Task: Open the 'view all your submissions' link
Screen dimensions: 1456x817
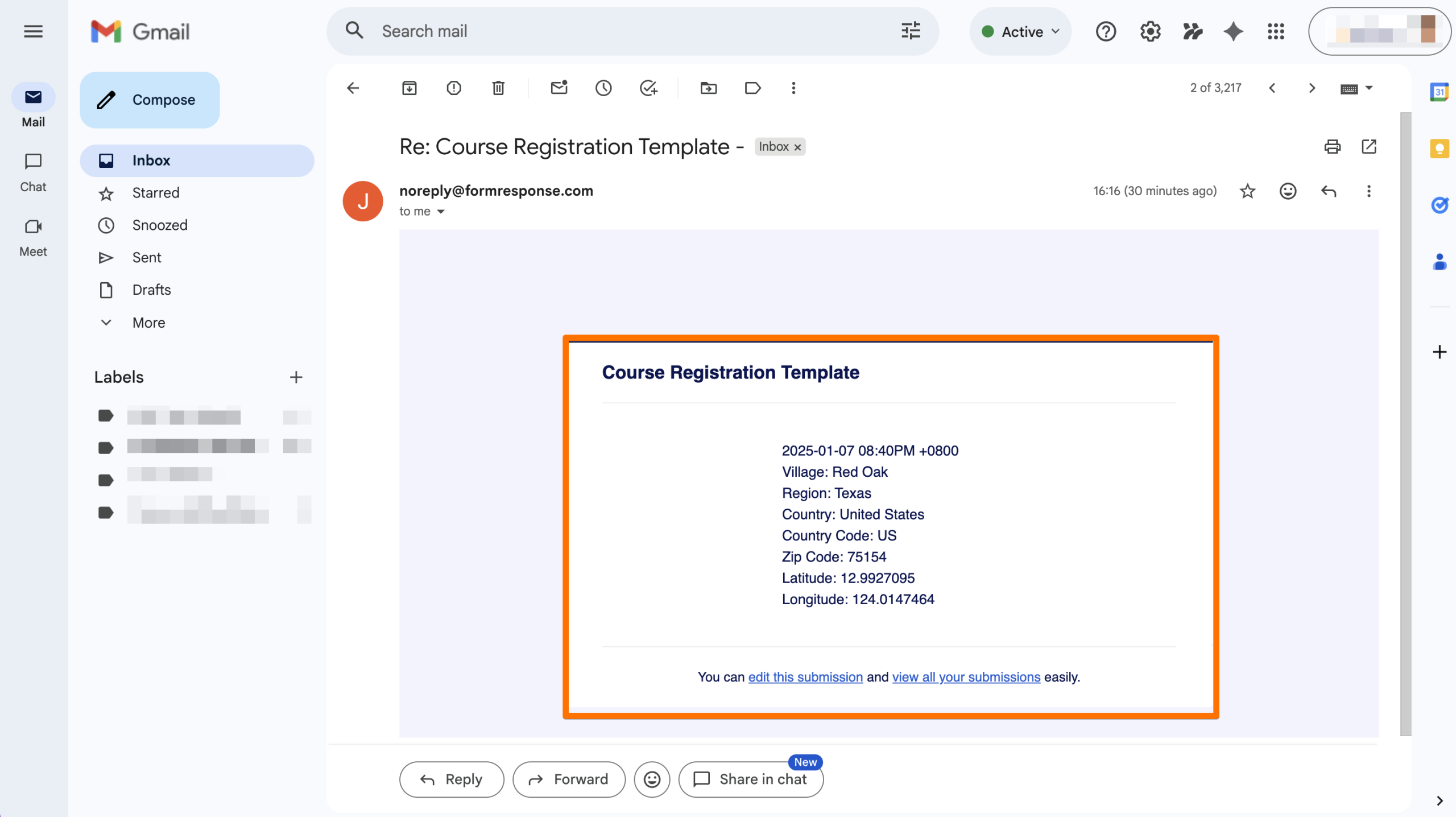Action: 966,677
